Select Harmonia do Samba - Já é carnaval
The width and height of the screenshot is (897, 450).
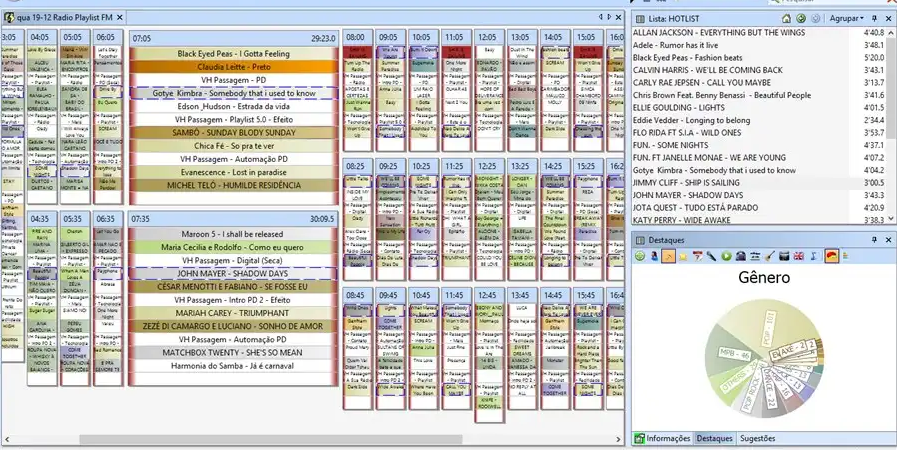(233, 365)
